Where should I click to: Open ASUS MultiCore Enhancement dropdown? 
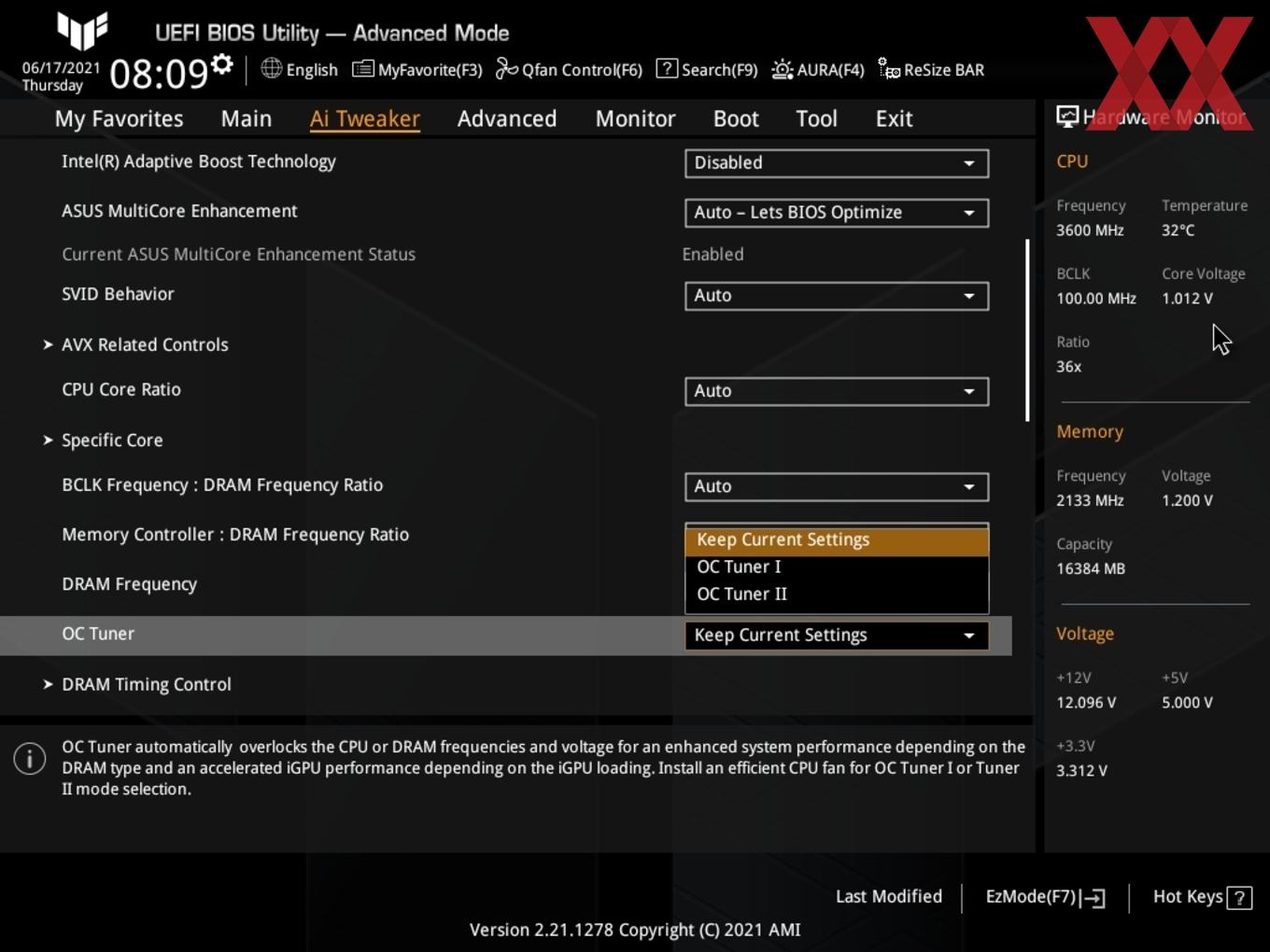tap(837, 212)
